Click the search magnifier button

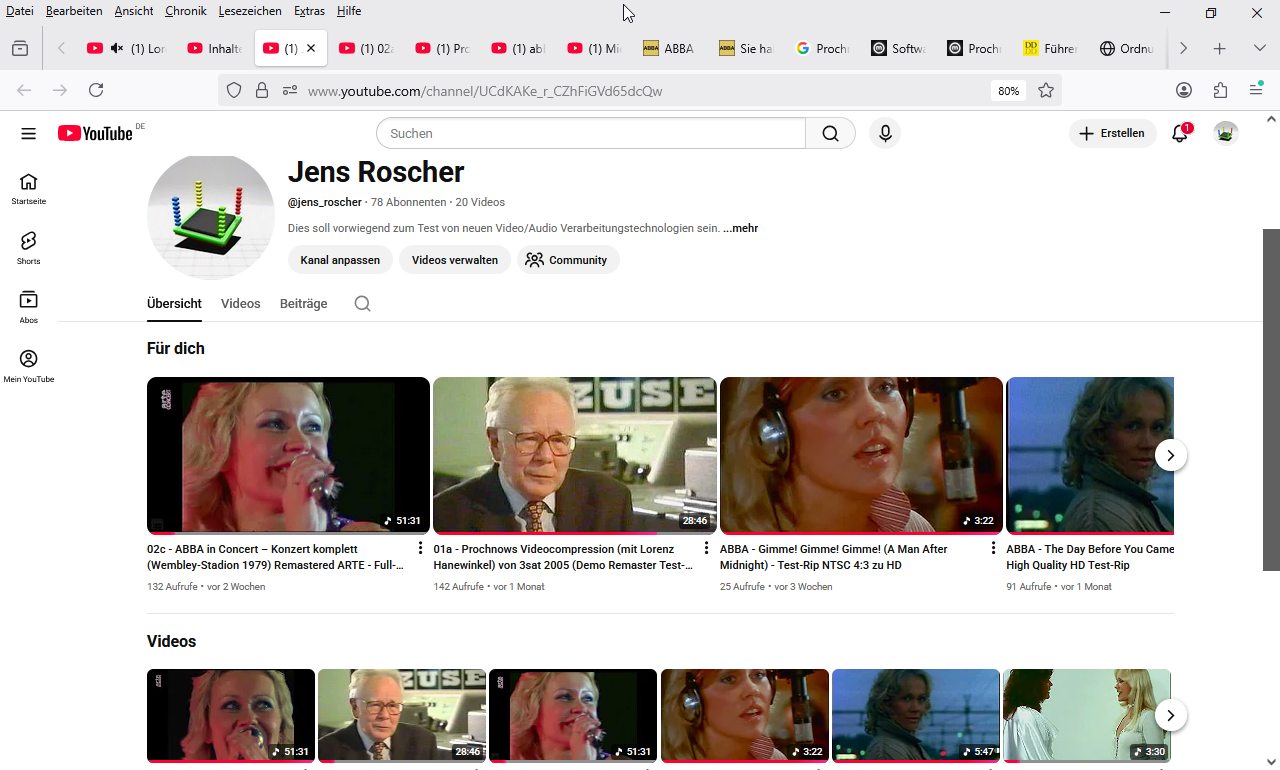tap(830, 134)
